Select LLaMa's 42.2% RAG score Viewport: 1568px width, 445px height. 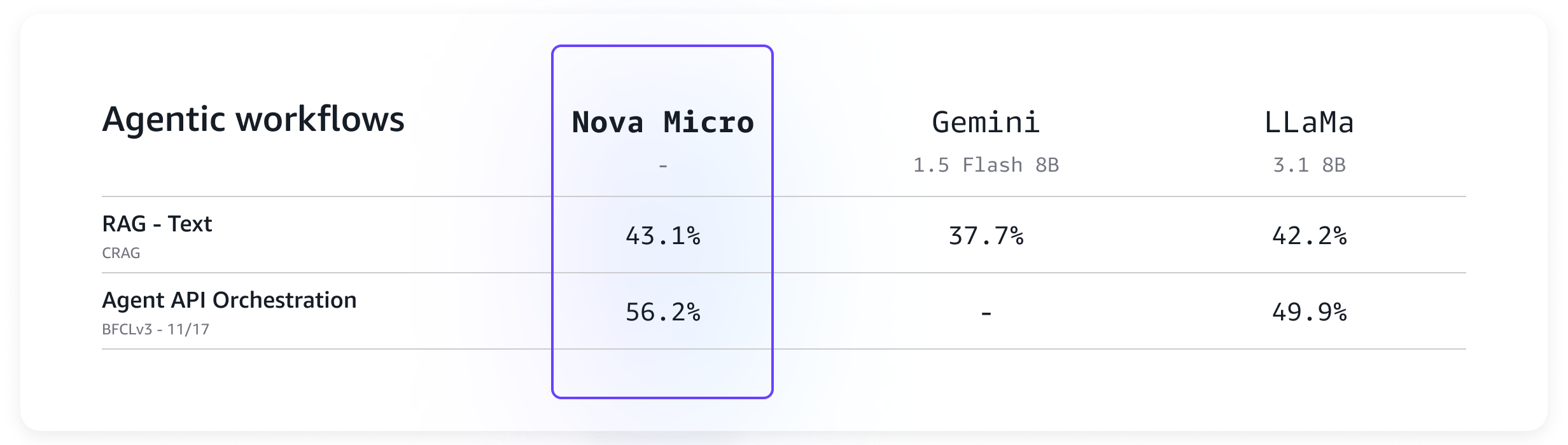click(1309, 236)
